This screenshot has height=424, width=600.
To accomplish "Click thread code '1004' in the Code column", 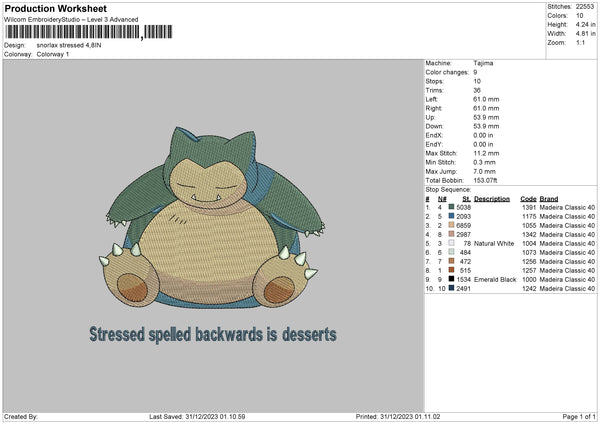I will tap(529, 243).
